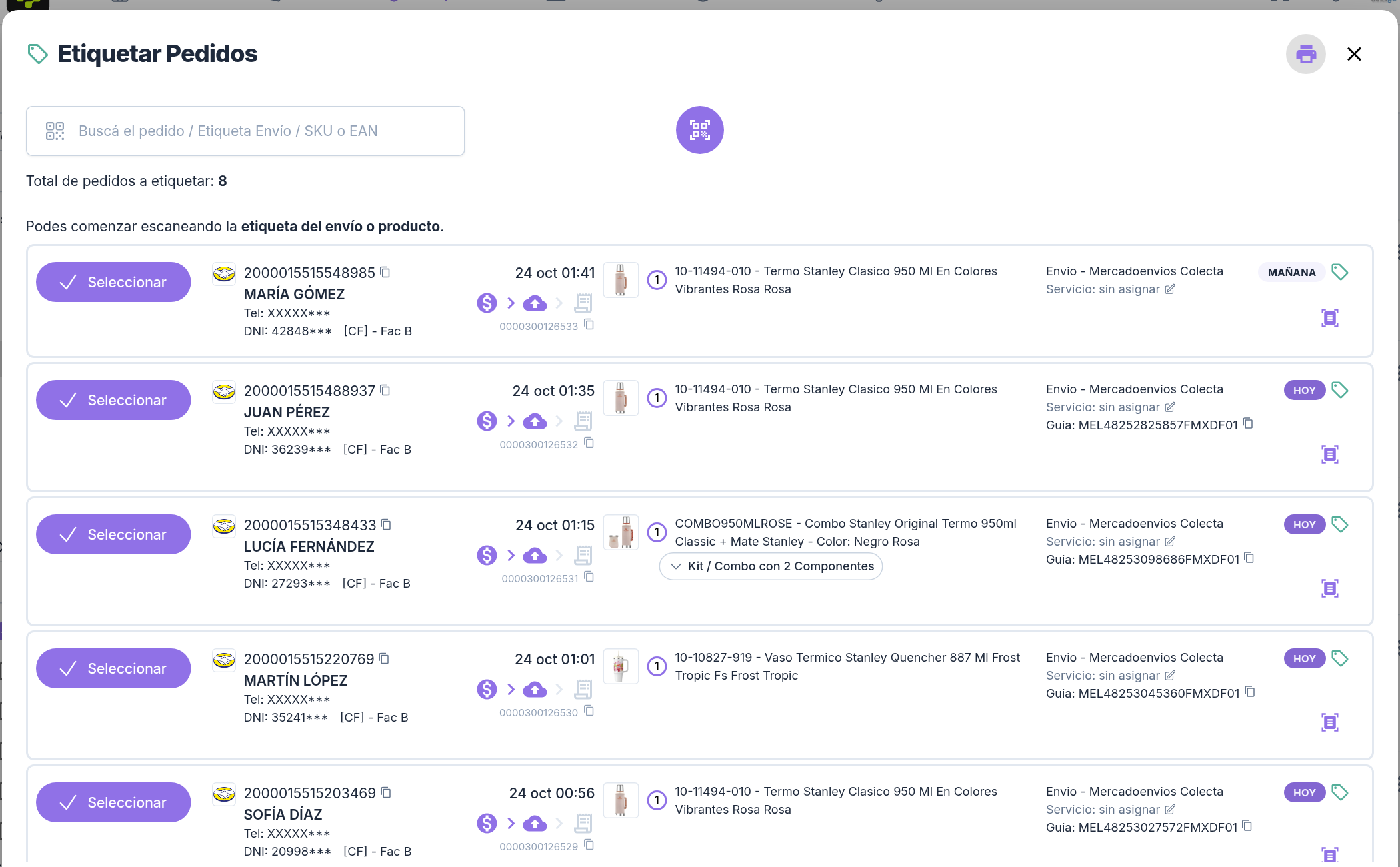Image resolution: width=1400 pixels, height=867 pixels.
Task: Click the order search input field
Action: point(245,131)
